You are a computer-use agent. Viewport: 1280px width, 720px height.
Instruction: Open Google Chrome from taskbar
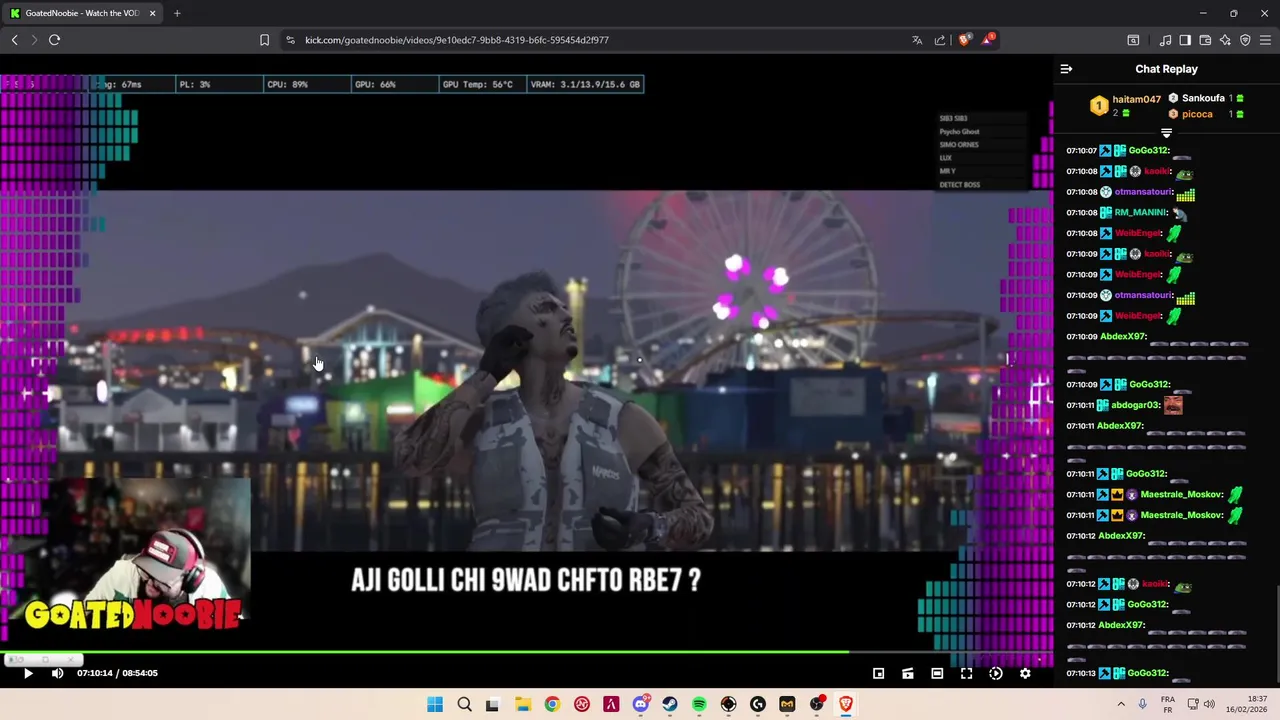coord(552,704)
